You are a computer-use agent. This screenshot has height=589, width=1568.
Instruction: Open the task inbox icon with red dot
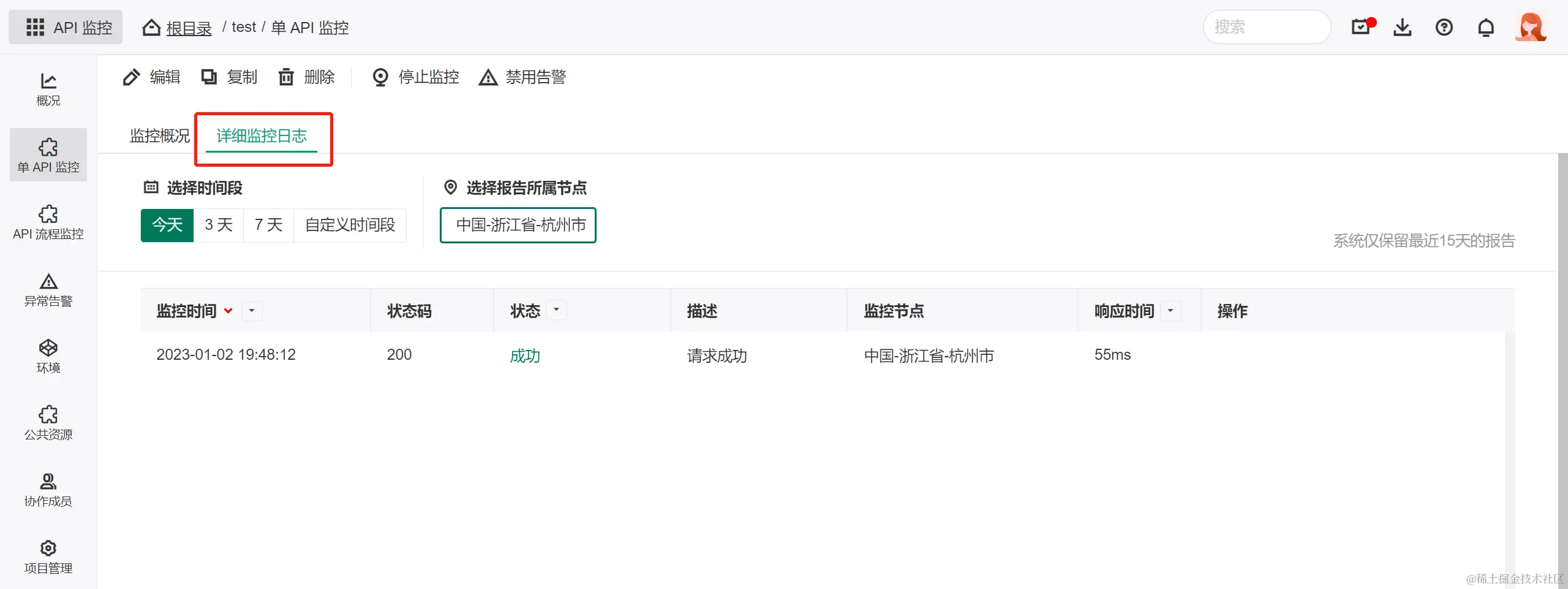1362,27
